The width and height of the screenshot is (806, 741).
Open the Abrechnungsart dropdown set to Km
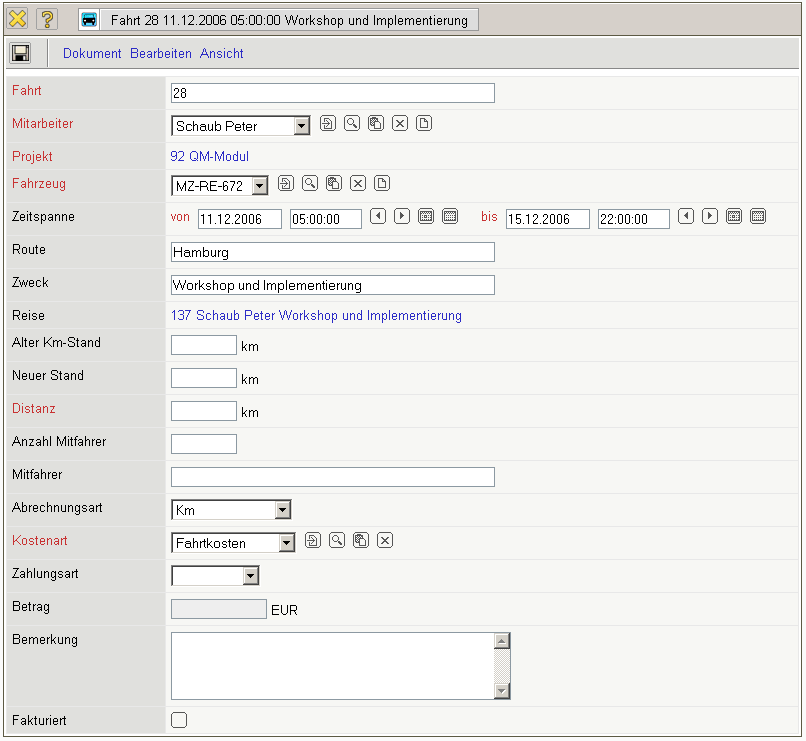(x=282, y=510)
